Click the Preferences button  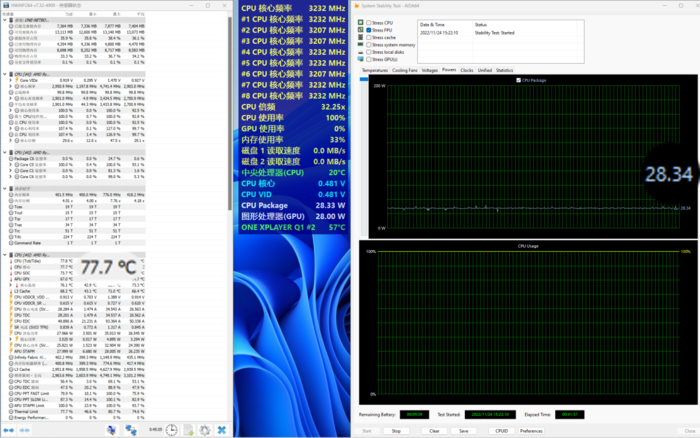tap(531, 431)
